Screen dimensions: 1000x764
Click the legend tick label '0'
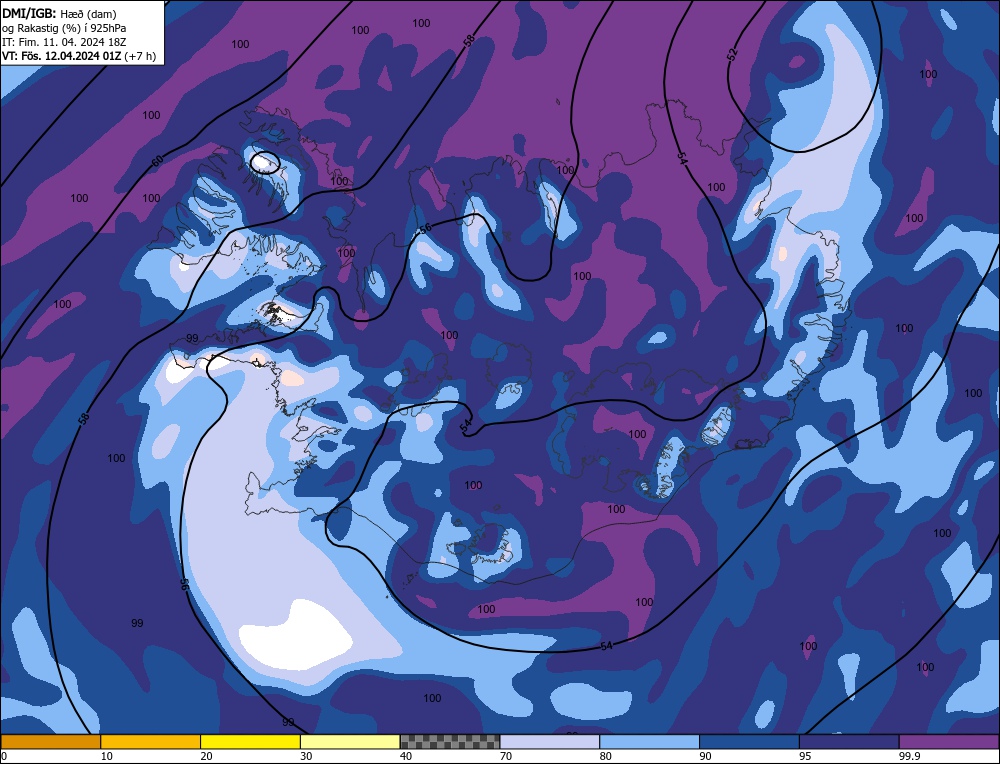click(x=4, y=756)
